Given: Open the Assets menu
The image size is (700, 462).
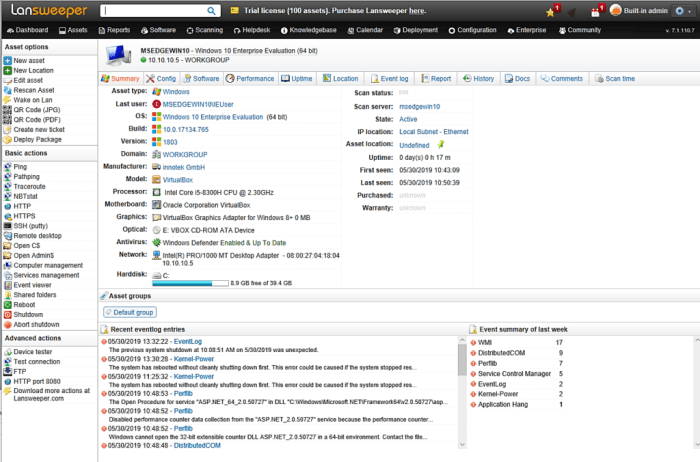Looking at the screenshot, I should tap(73, 30).
